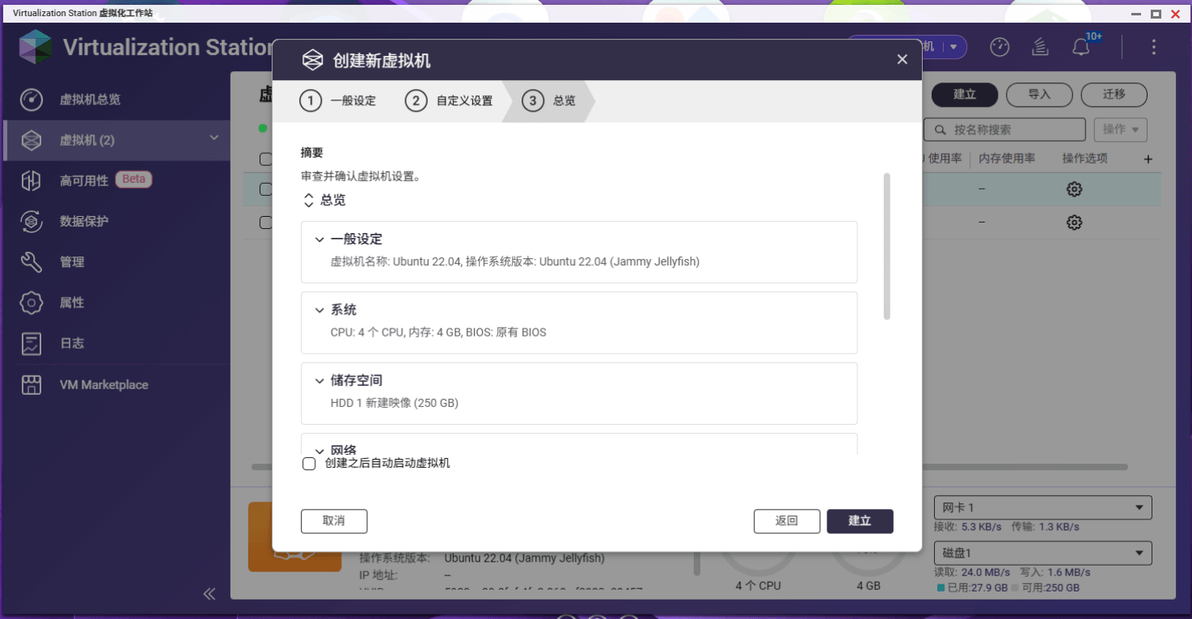Open the 网卡 1 dropdown
1192x619 pixels.
[1042, 507]
